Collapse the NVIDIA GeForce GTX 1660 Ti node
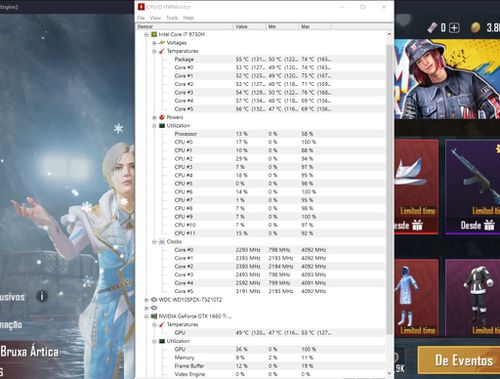This screenshot has width=500, height=379. pos(146,316)
